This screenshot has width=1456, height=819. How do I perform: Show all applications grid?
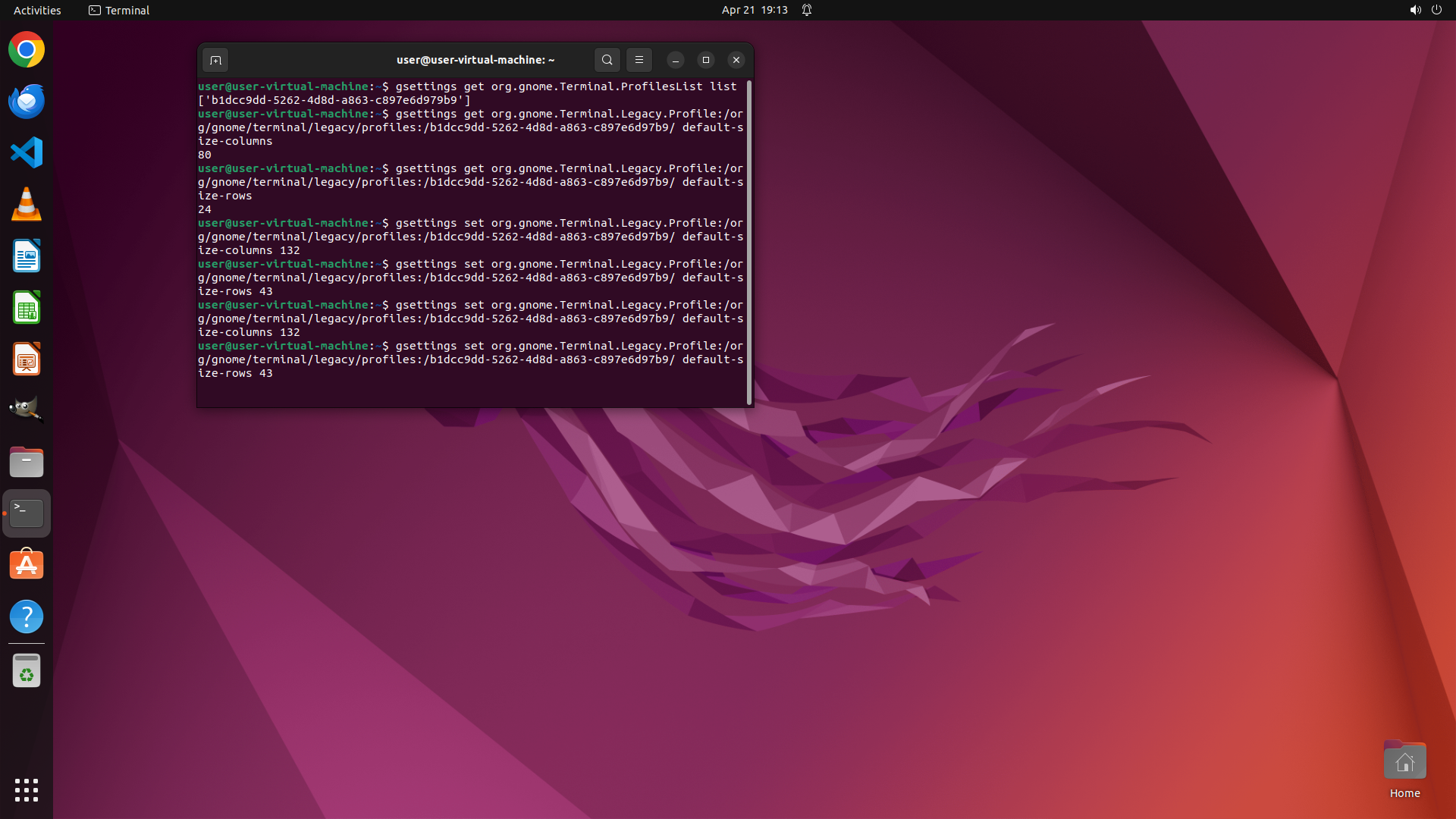pos(27,789)
